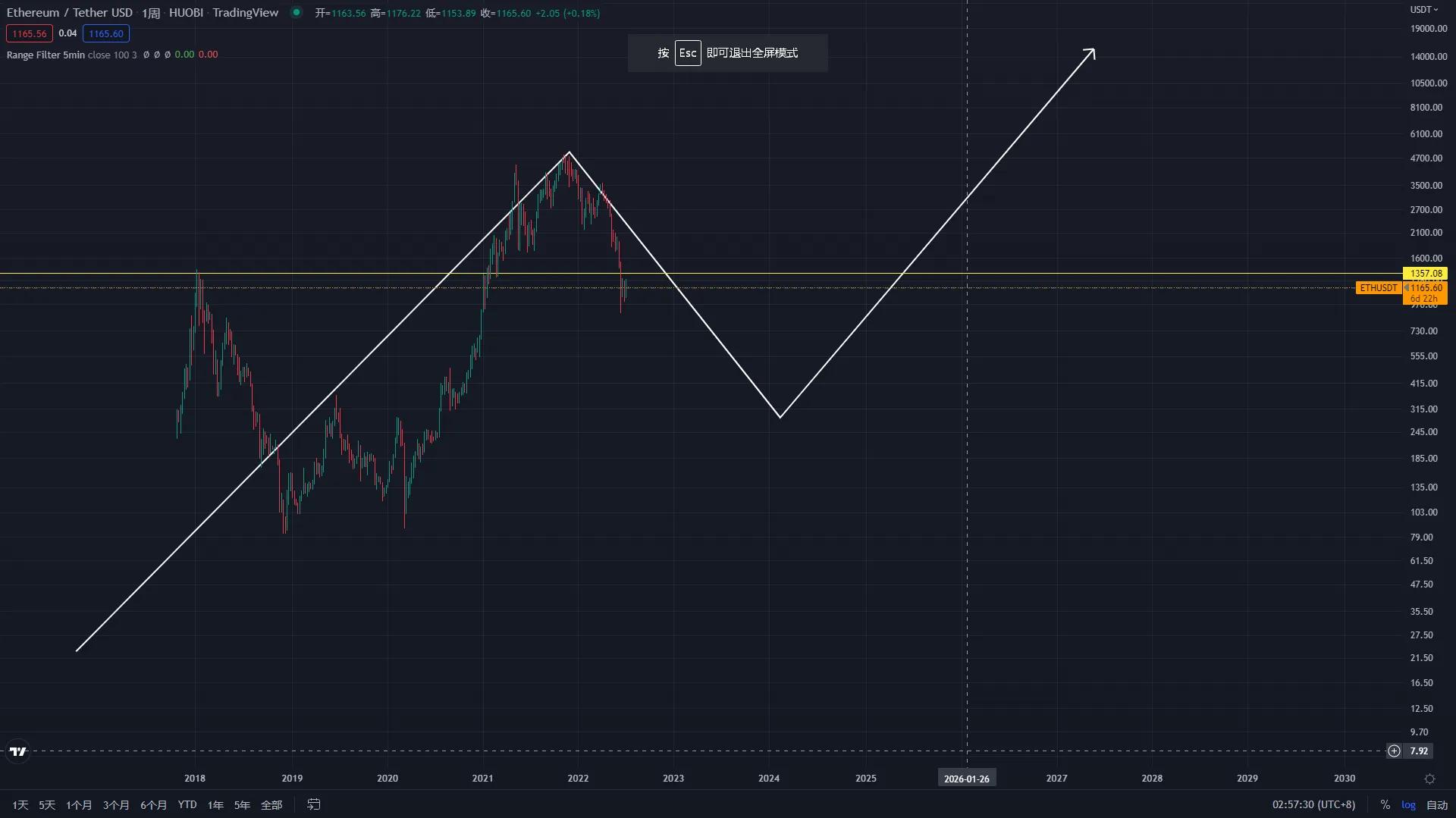
Task: Click the TradingView logo icon
Action: (x=17, y=751)
